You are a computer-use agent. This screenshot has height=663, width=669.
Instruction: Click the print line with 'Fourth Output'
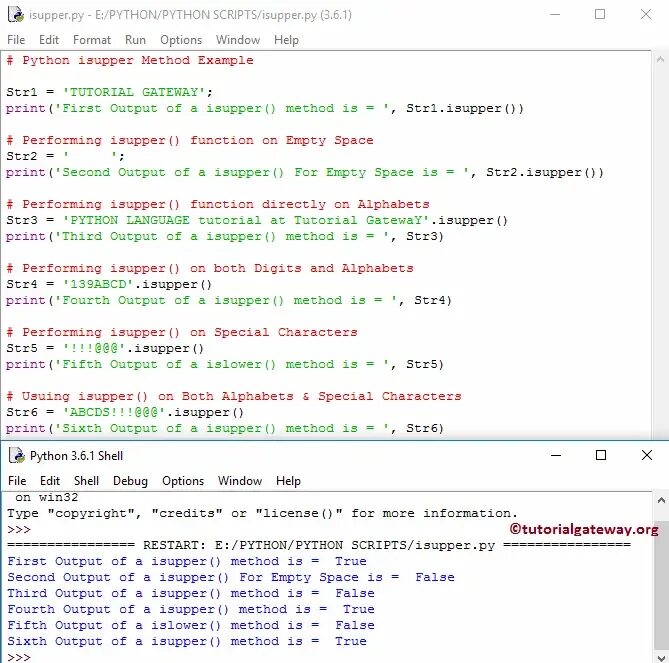point(229,300)
